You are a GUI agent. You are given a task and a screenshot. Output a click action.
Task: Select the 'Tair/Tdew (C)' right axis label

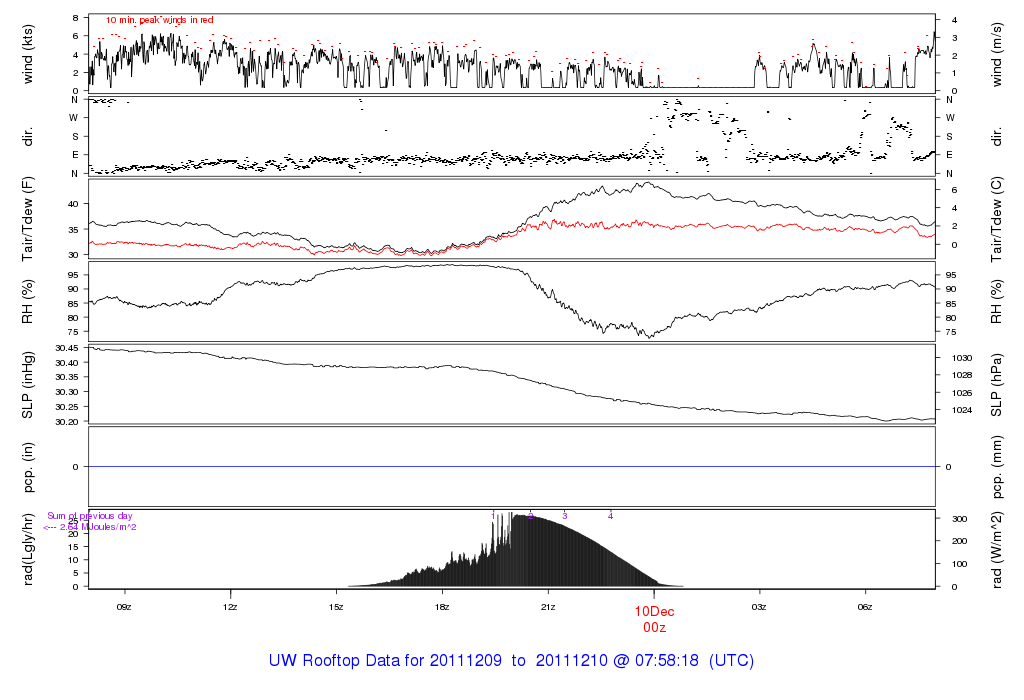tap(998, 218)
